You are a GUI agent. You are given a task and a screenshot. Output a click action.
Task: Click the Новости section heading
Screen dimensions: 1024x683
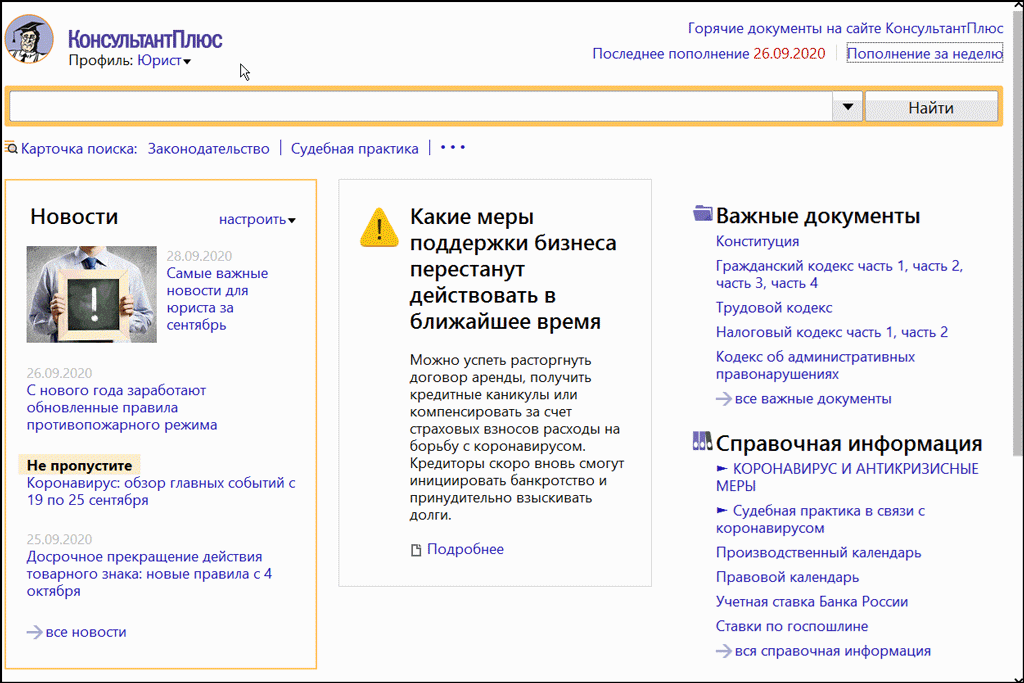[x=74, y=217]
